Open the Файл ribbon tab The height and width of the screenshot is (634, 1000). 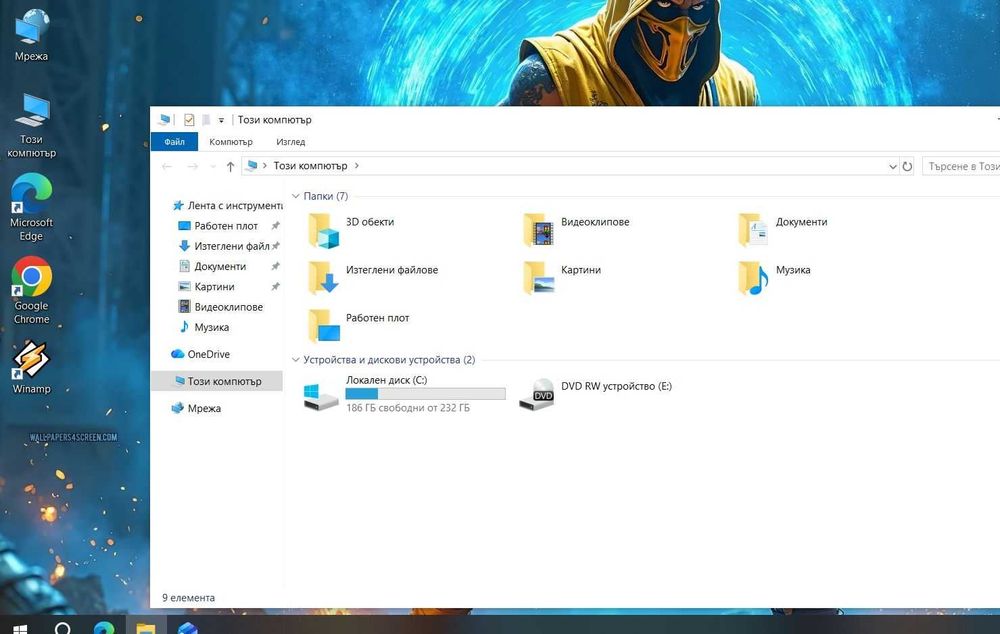pos(174,142)
